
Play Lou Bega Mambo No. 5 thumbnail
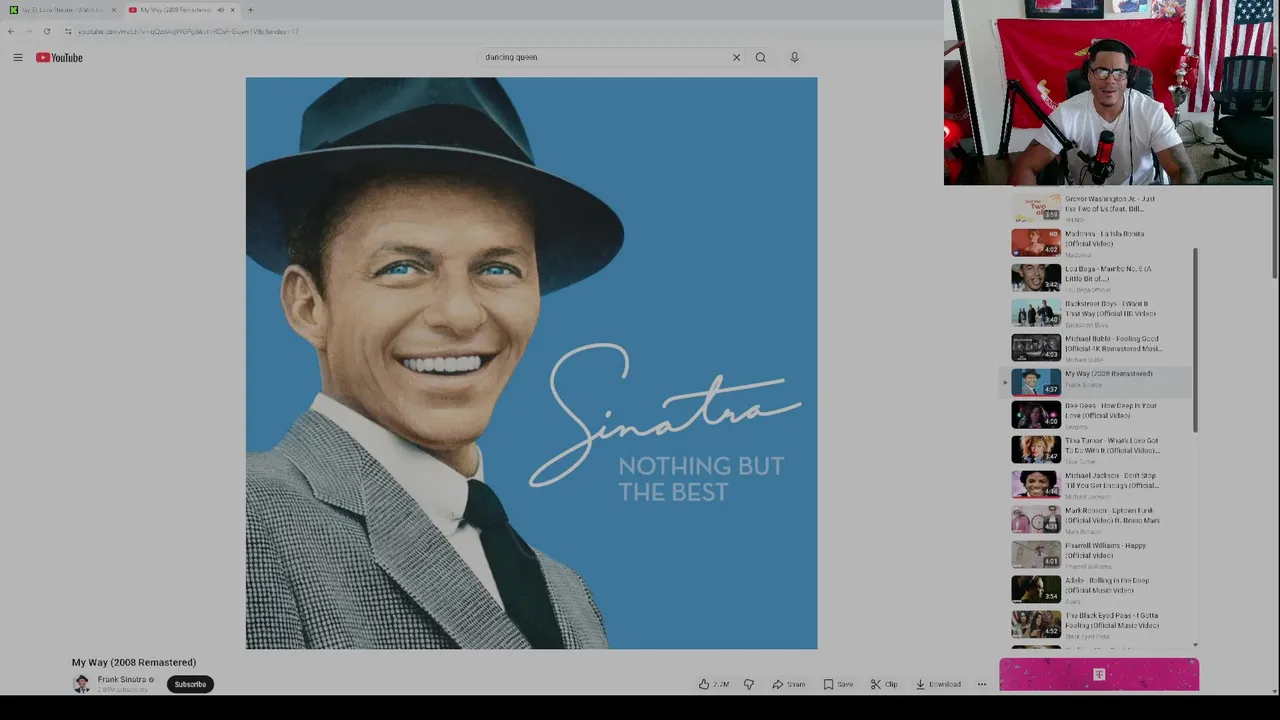1036,278
